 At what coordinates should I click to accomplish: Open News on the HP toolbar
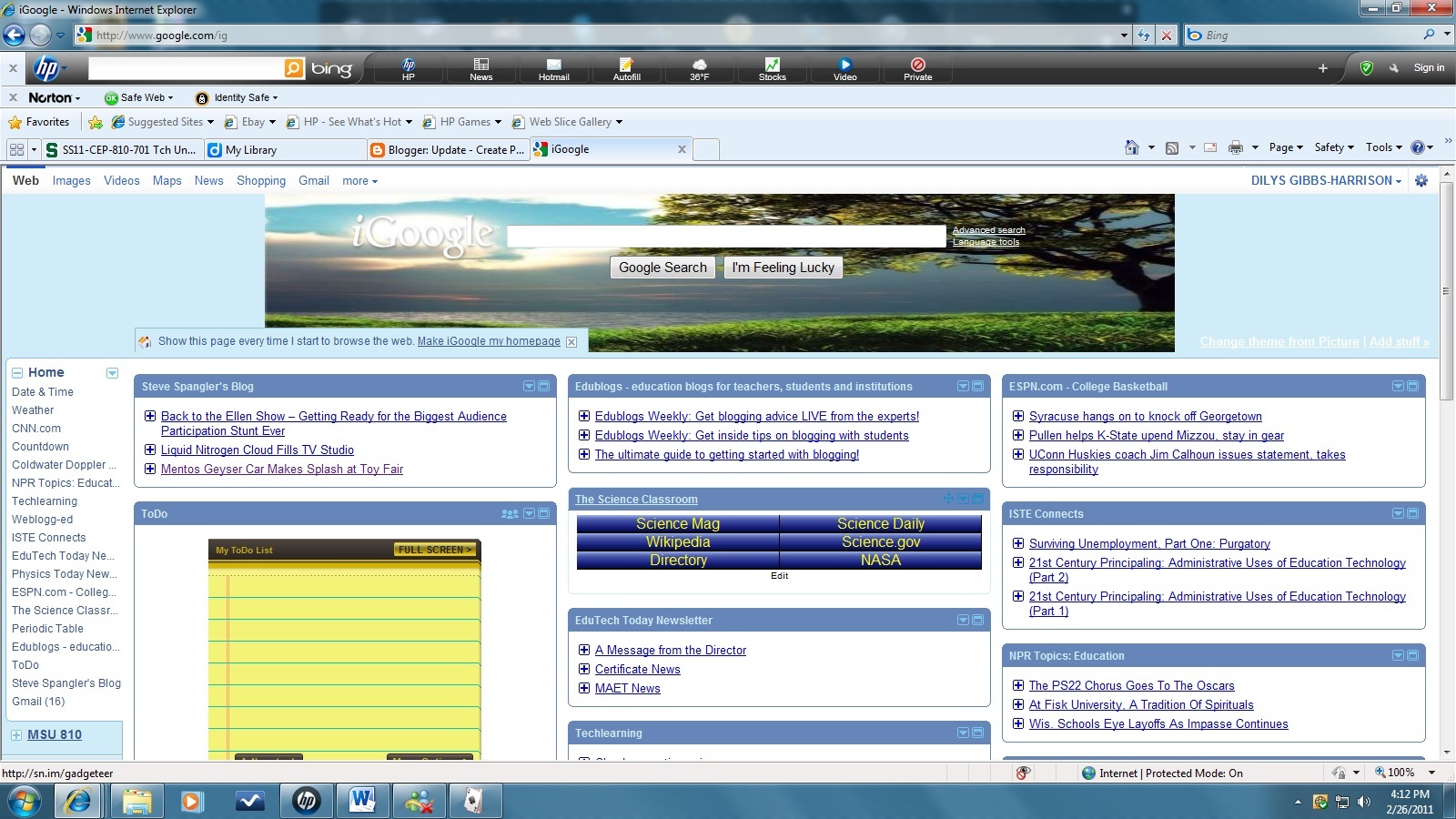[x=481, y=68]
